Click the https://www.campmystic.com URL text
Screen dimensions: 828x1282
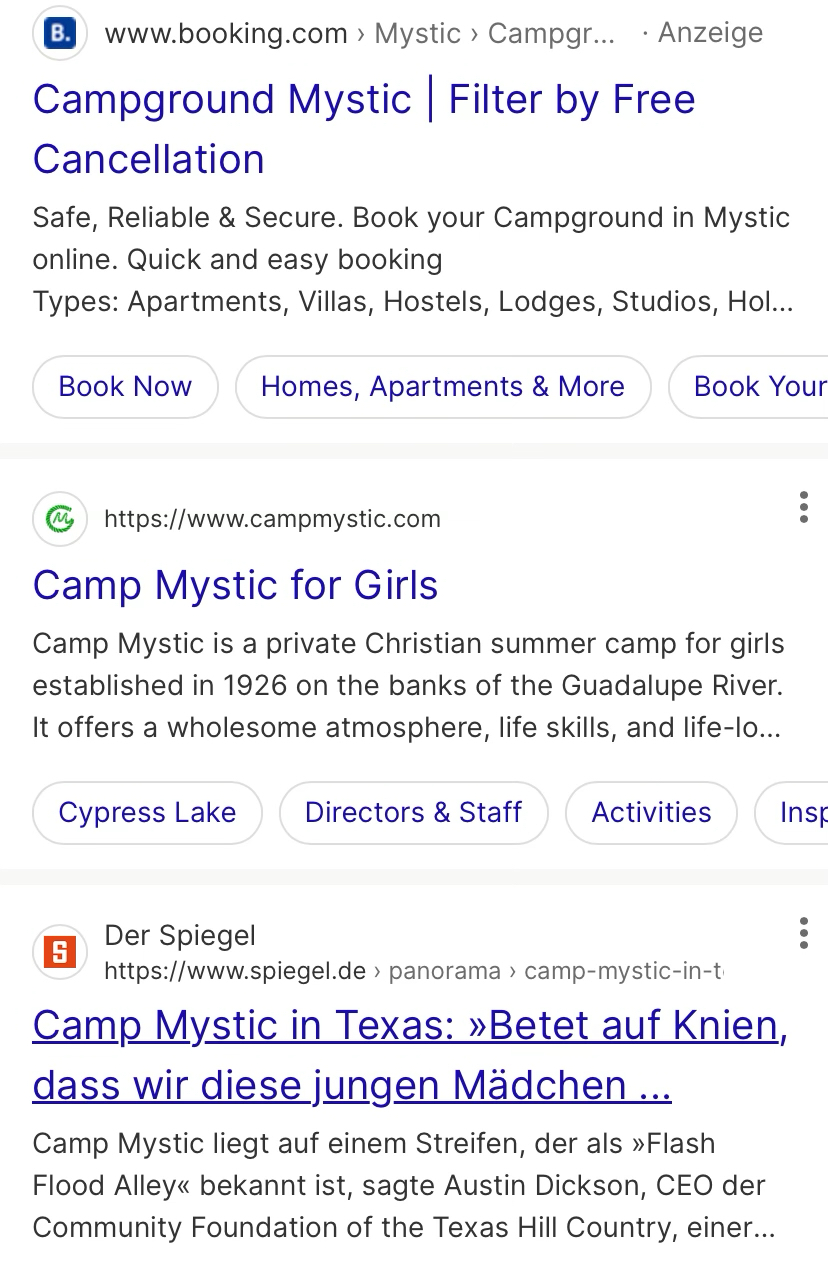click(272, 519)
